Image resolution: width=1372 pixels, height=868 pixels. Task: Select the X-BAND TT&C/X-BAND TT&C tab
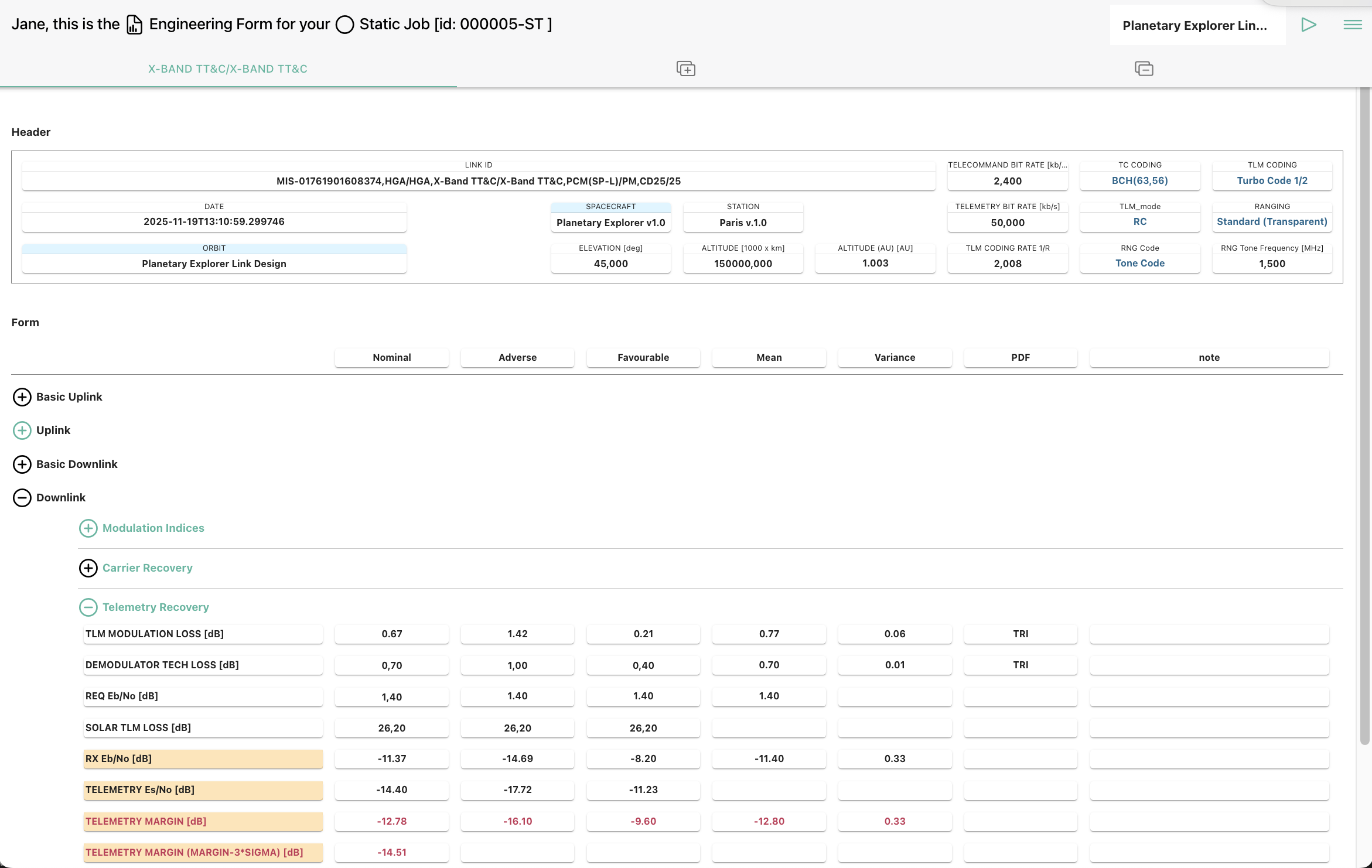tap(228, 69)
